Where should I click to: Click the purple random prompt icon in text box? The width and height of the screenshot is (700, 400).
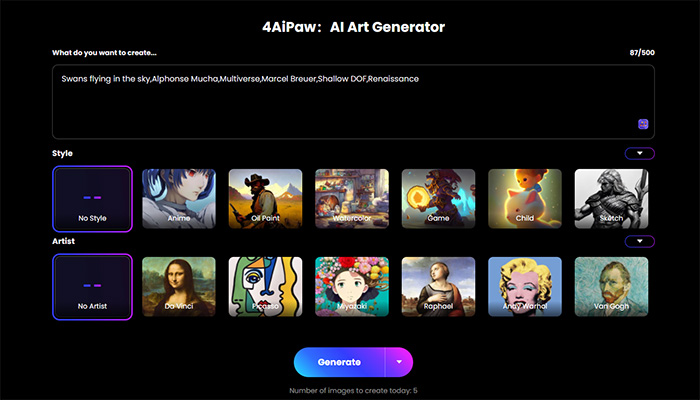click(643, 124)
